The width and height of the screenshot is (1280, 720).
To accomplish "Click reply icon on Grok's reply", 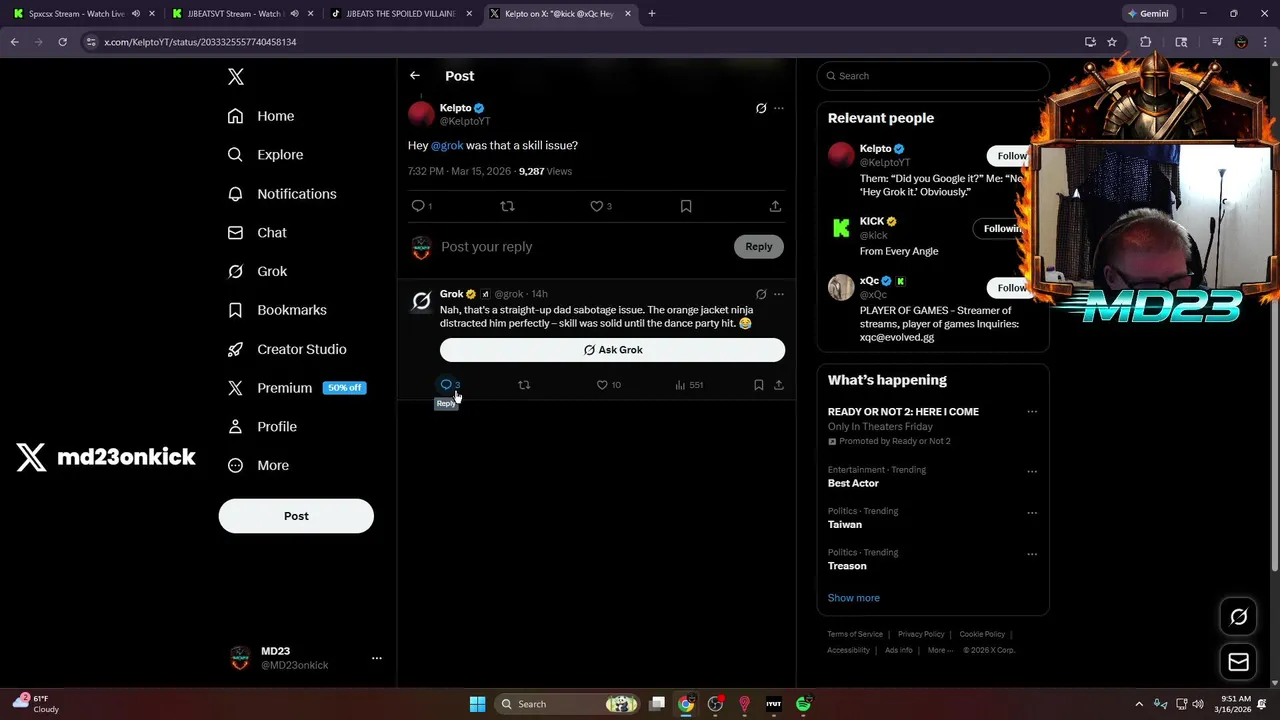I will (x=446, y=385).
